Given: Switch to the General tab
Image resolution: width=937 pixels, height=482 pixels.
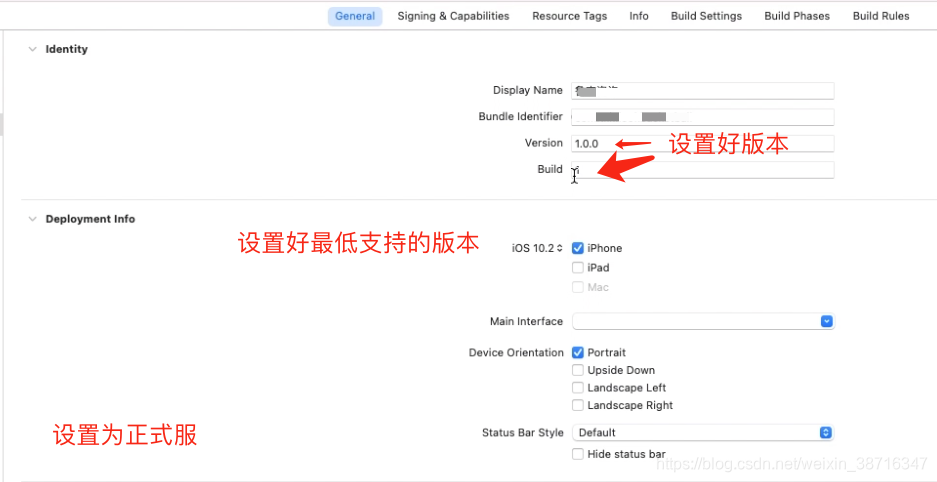Looking at the screenshot, I should 355,16.
